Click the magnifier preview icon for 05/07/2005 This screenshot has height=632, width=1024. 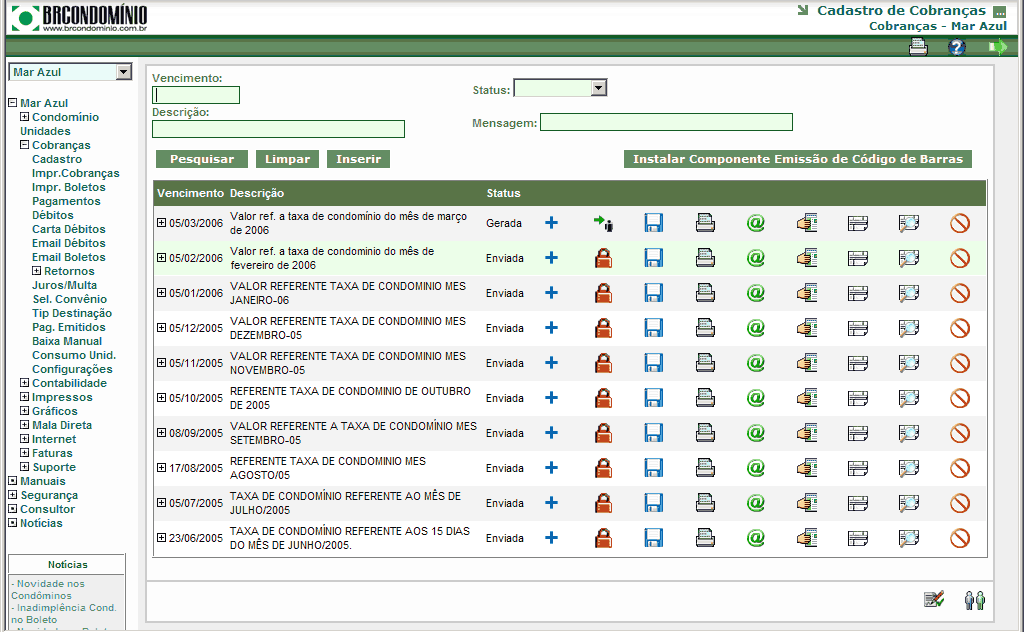point(908,503)
